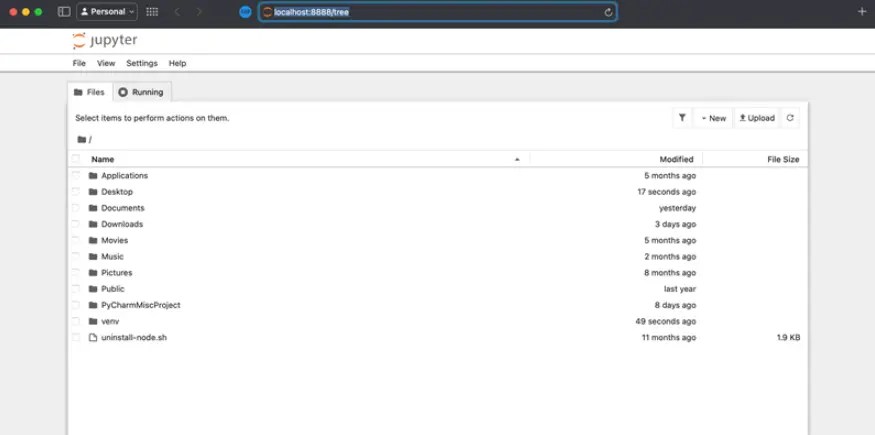This screenshot has height=435, width=875.
Task: Click the Music folder icon
Action: [x=93, y=257]
